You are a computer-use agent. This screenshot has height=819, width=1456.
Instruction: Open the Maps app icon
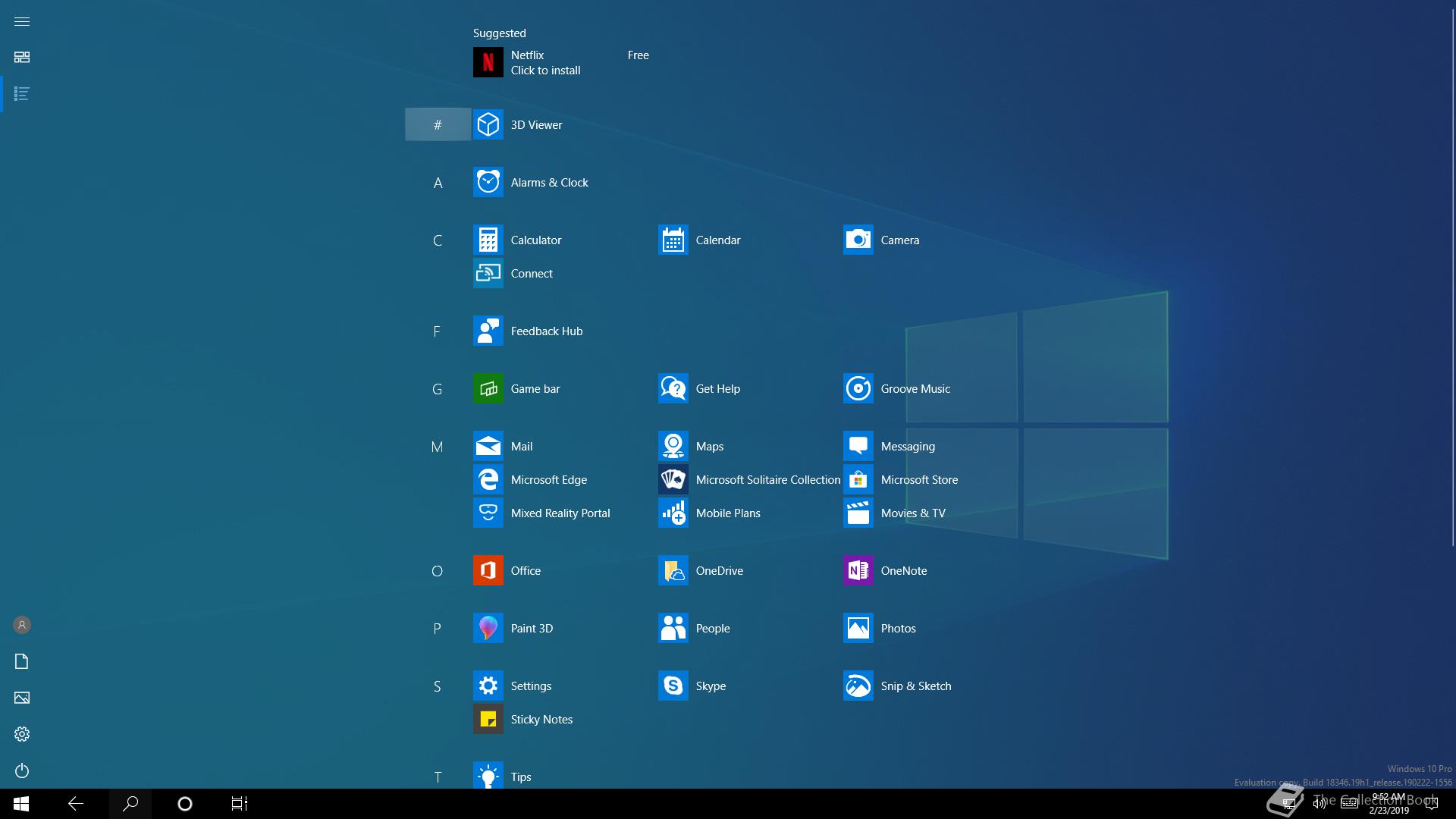pos(673,446)
